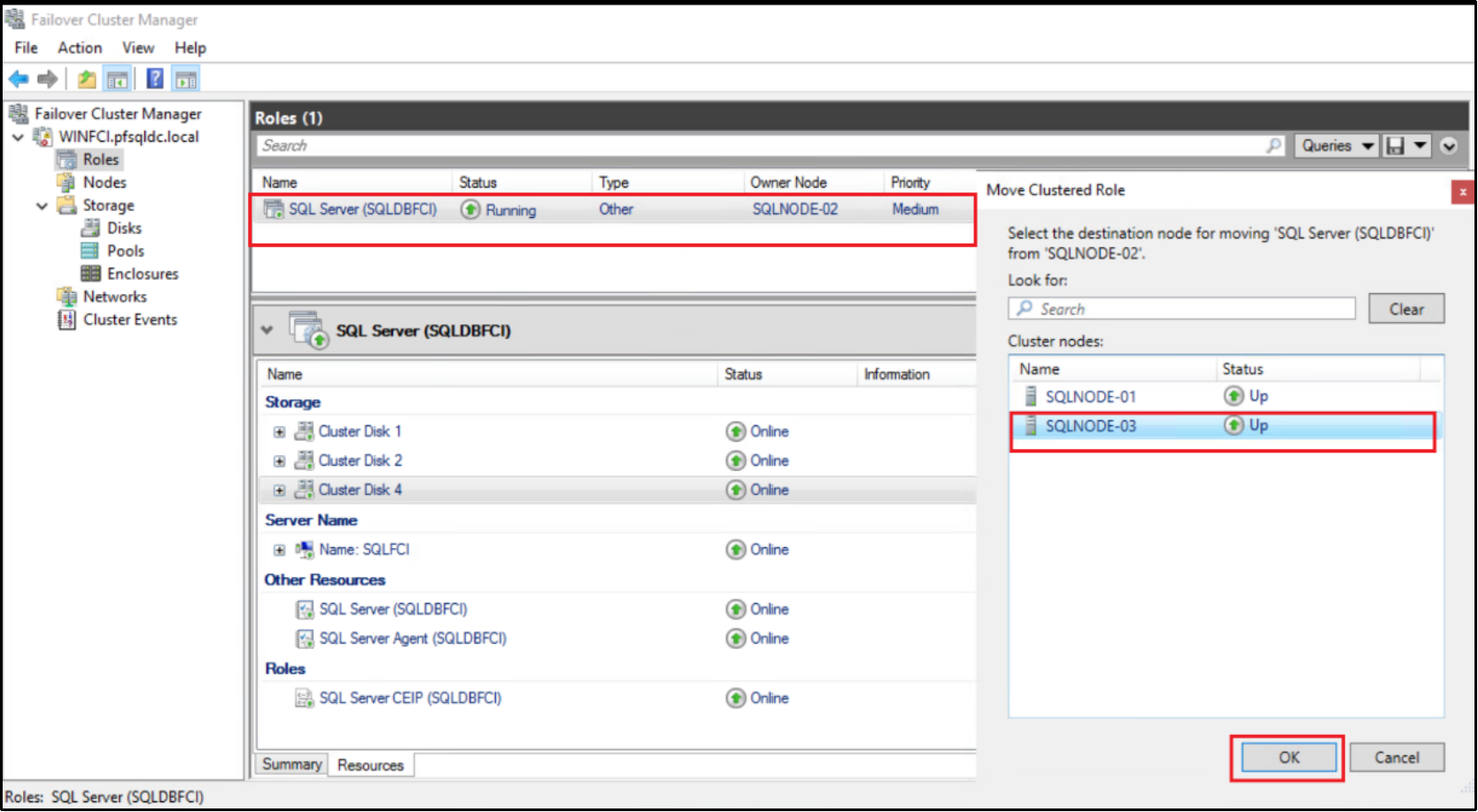Select Enclosures under Storage
The width and height of the screenshot is (1478, 812).
pyautogui.click(x=143, y=275)
